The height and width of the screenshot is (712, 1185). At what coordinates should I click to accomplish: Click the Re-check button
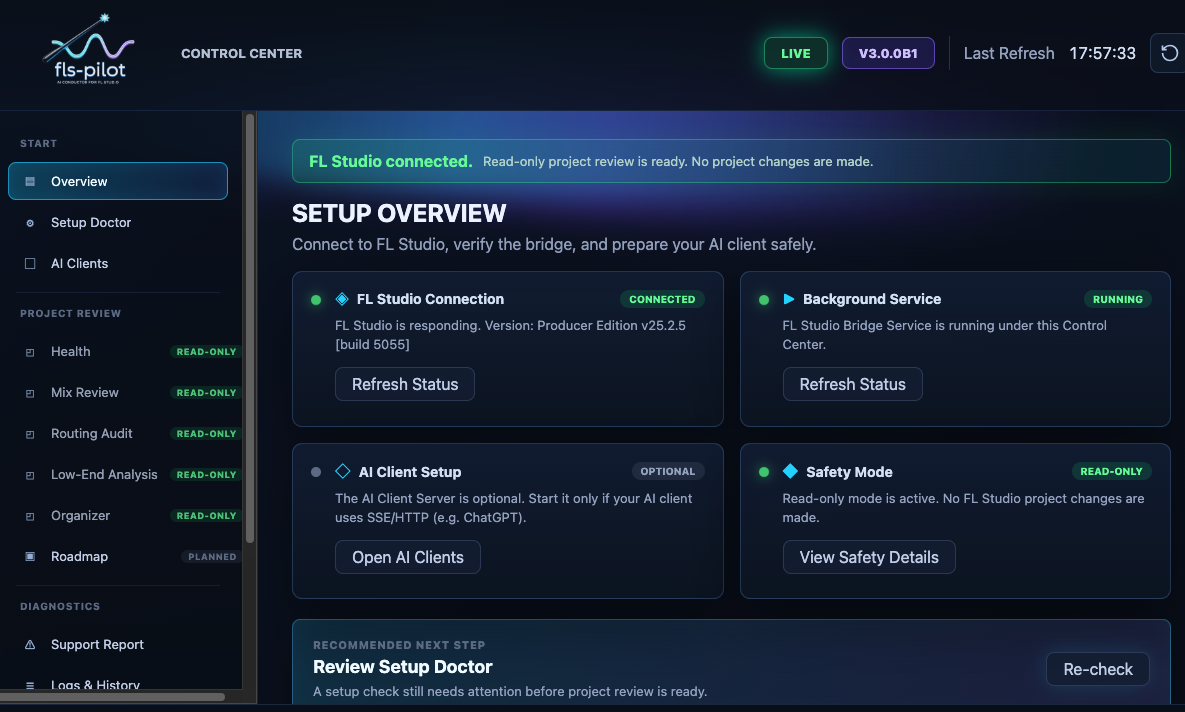click(1097, 669)
